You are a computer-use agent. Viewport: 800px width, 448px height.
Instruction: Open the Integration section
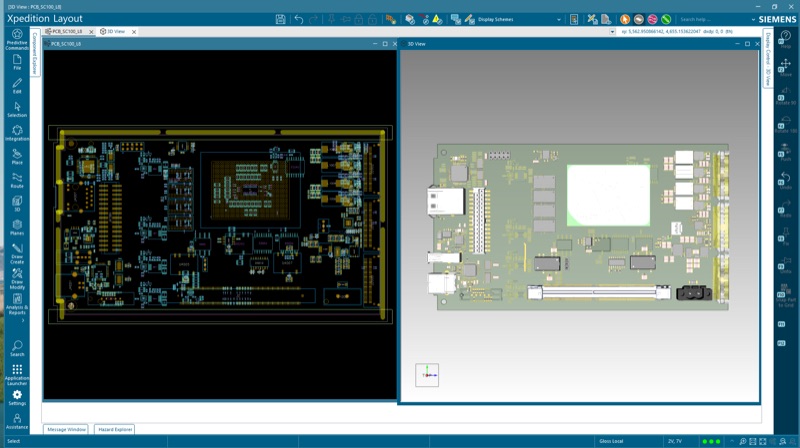click(17, 133)
